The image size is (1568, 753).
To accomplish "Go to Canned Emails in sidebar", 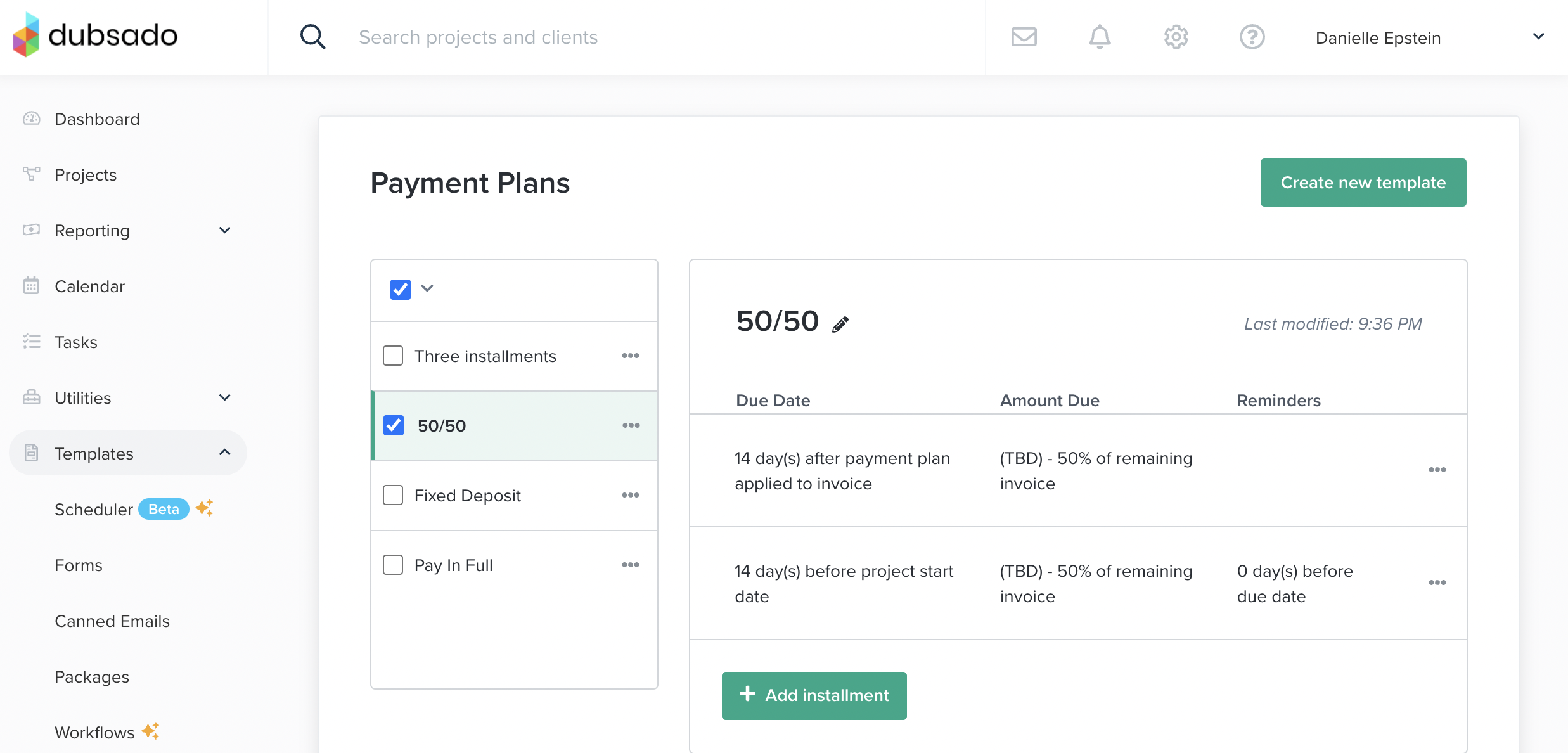I will pos(112,621).
